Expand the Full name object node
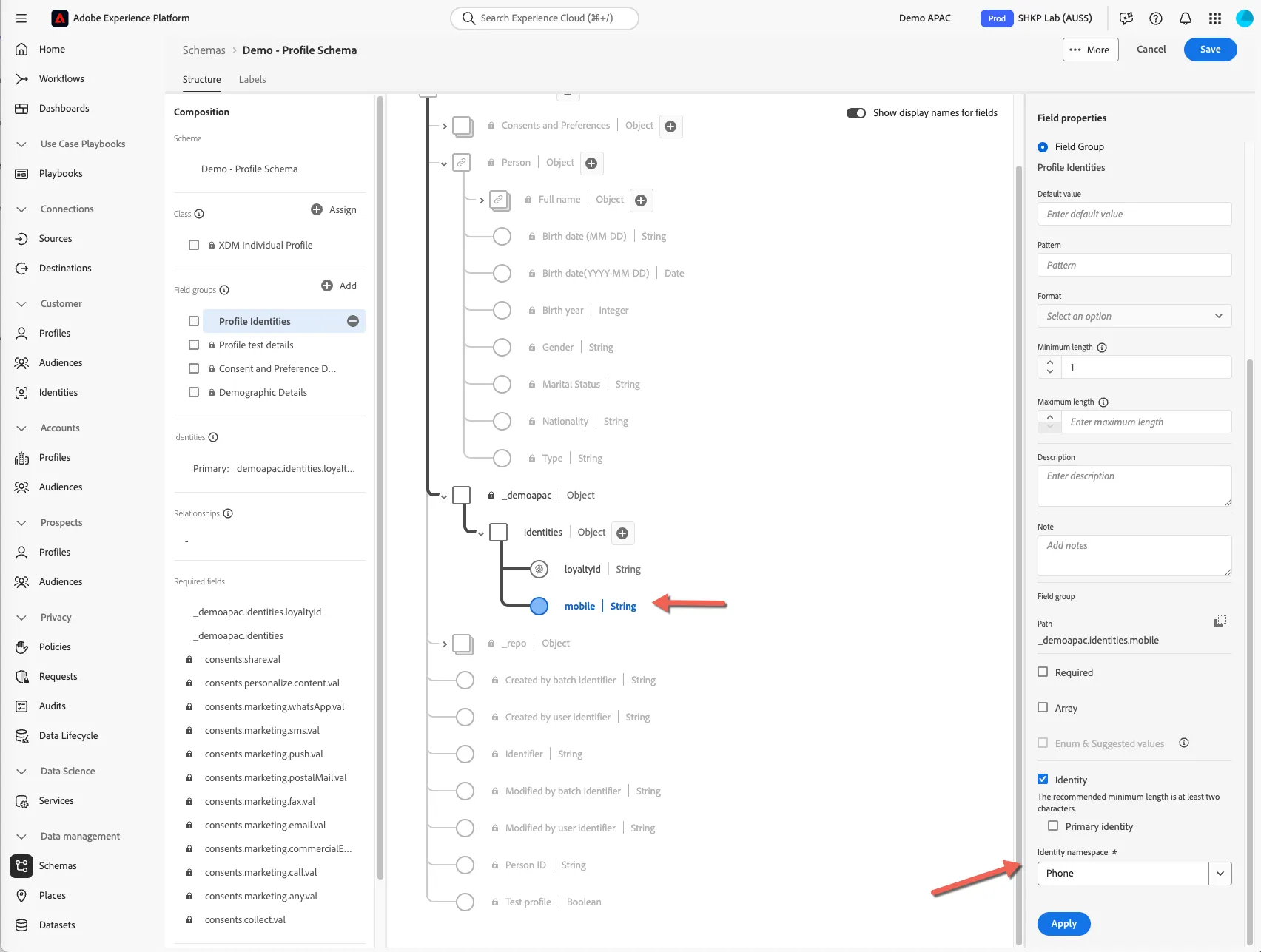1261x952 pixels. [x=482, y=200]
